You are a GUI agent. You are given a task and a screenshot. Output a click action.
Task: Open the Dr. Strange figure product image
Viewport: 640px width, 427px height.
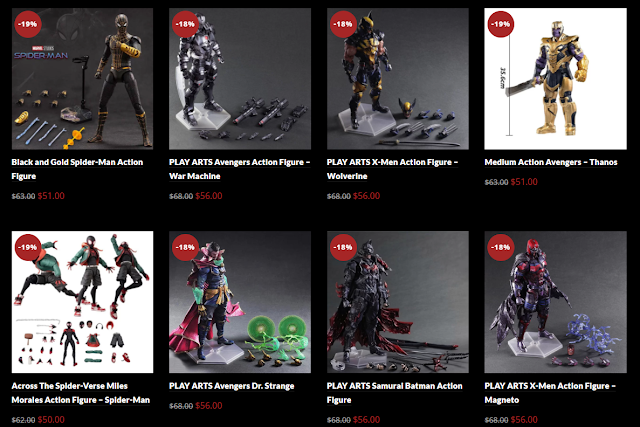pyautogui.click(x=240, y=302)
